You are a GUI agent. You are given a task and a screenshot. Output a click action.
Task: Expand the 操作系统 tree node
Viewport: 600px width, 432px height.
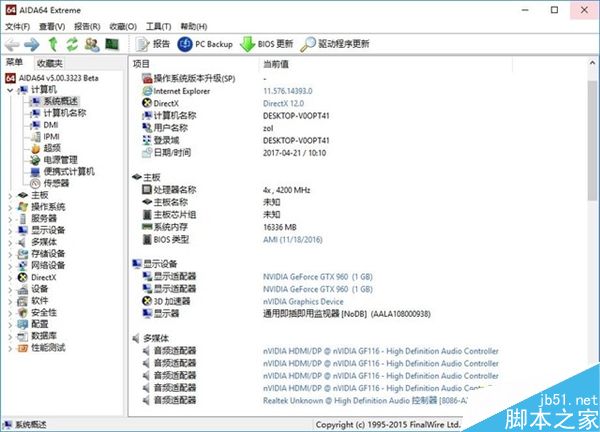10,207
